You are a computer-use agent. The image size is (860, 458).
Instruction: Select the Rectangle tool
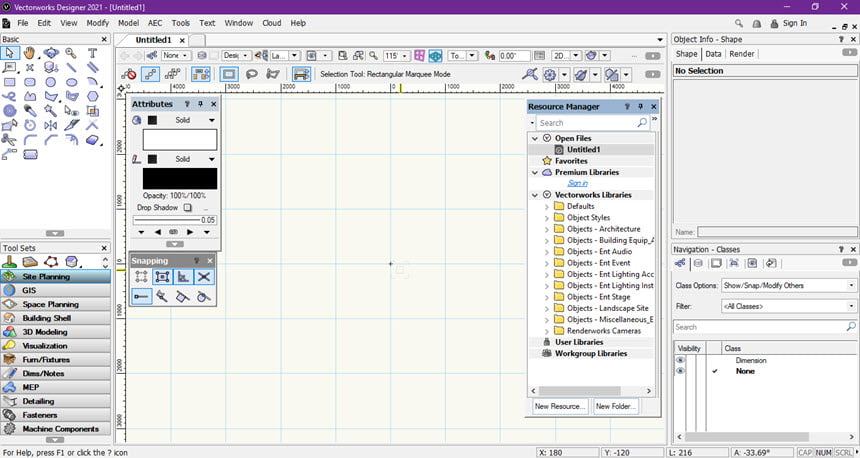coord(9,82)
